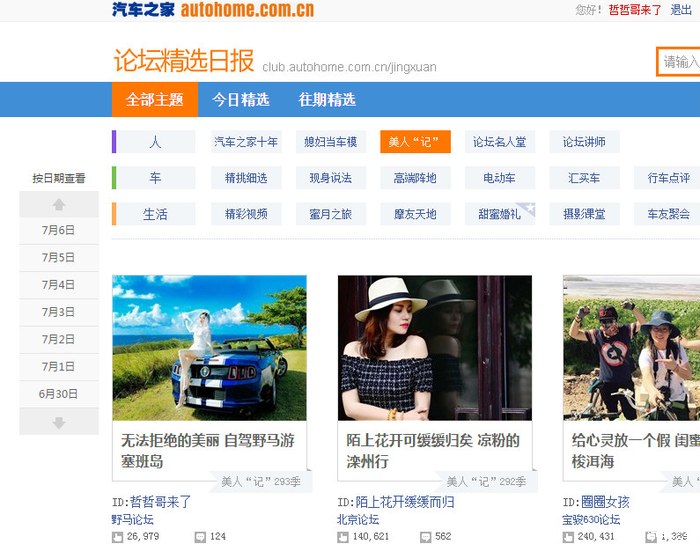Open the 往期精选 tab
700x544 pixels.
point(327,100)
